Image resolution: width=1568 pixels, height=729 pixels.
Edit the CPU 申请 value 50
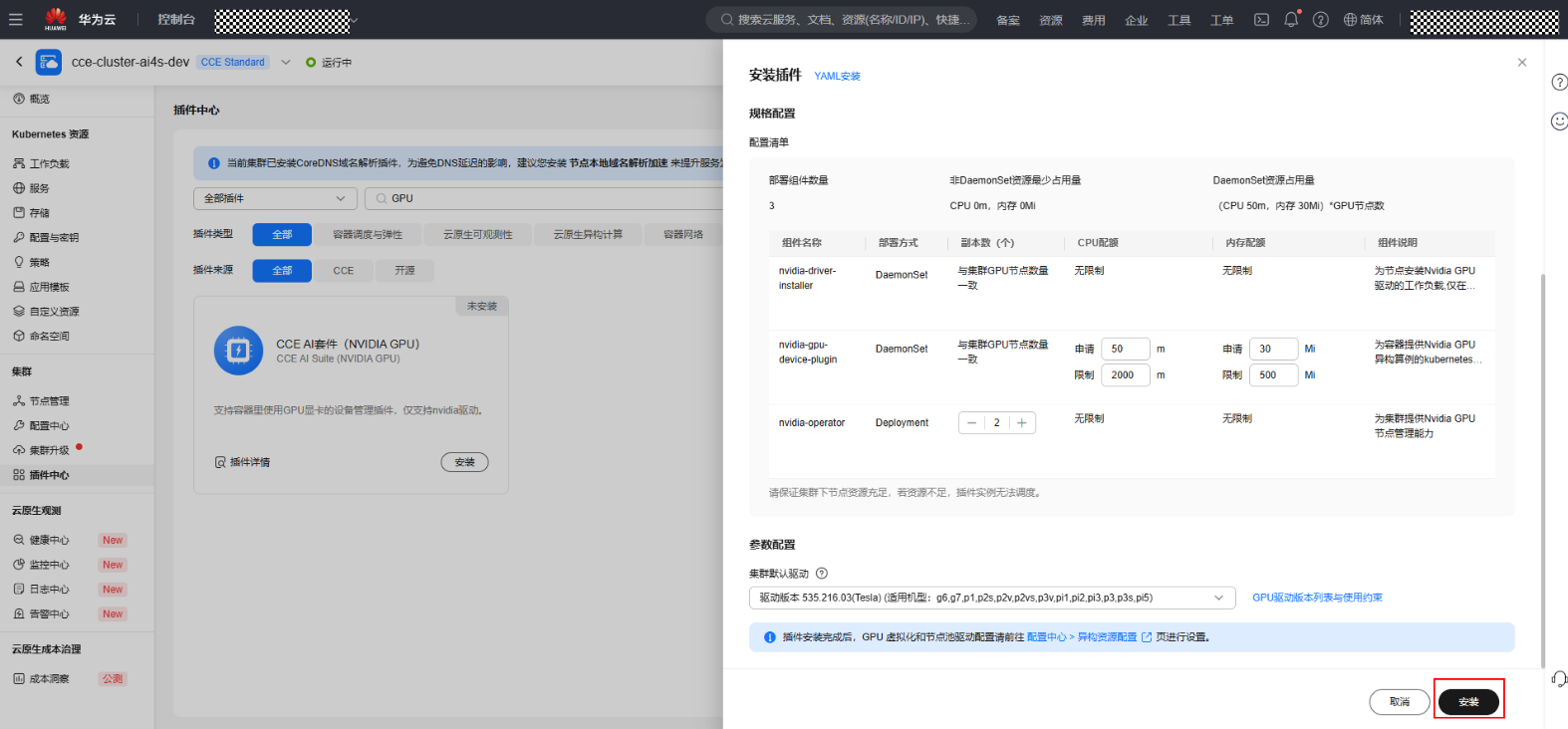(x=1126, y=349)
